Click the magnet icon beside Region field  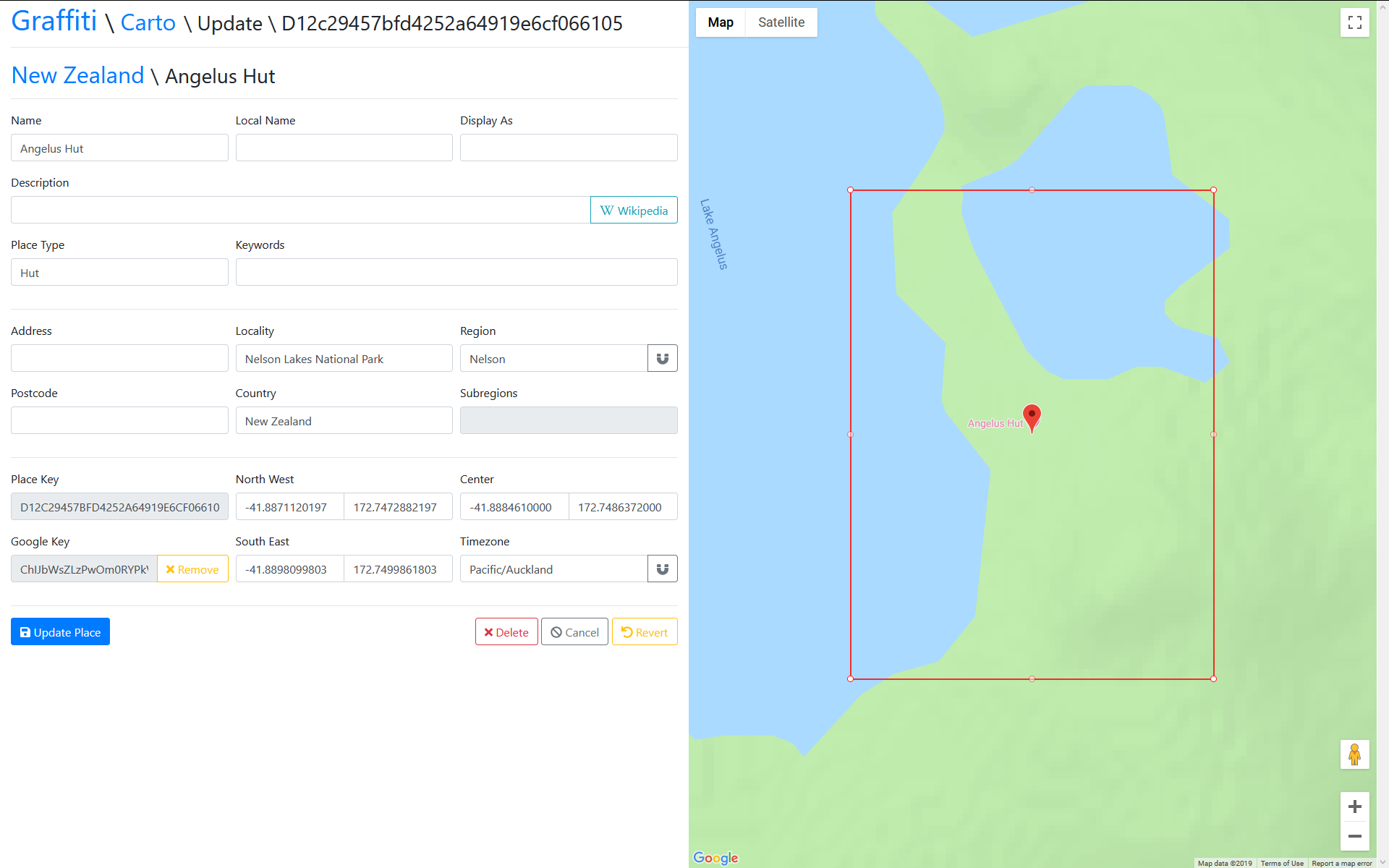(662, 359)
